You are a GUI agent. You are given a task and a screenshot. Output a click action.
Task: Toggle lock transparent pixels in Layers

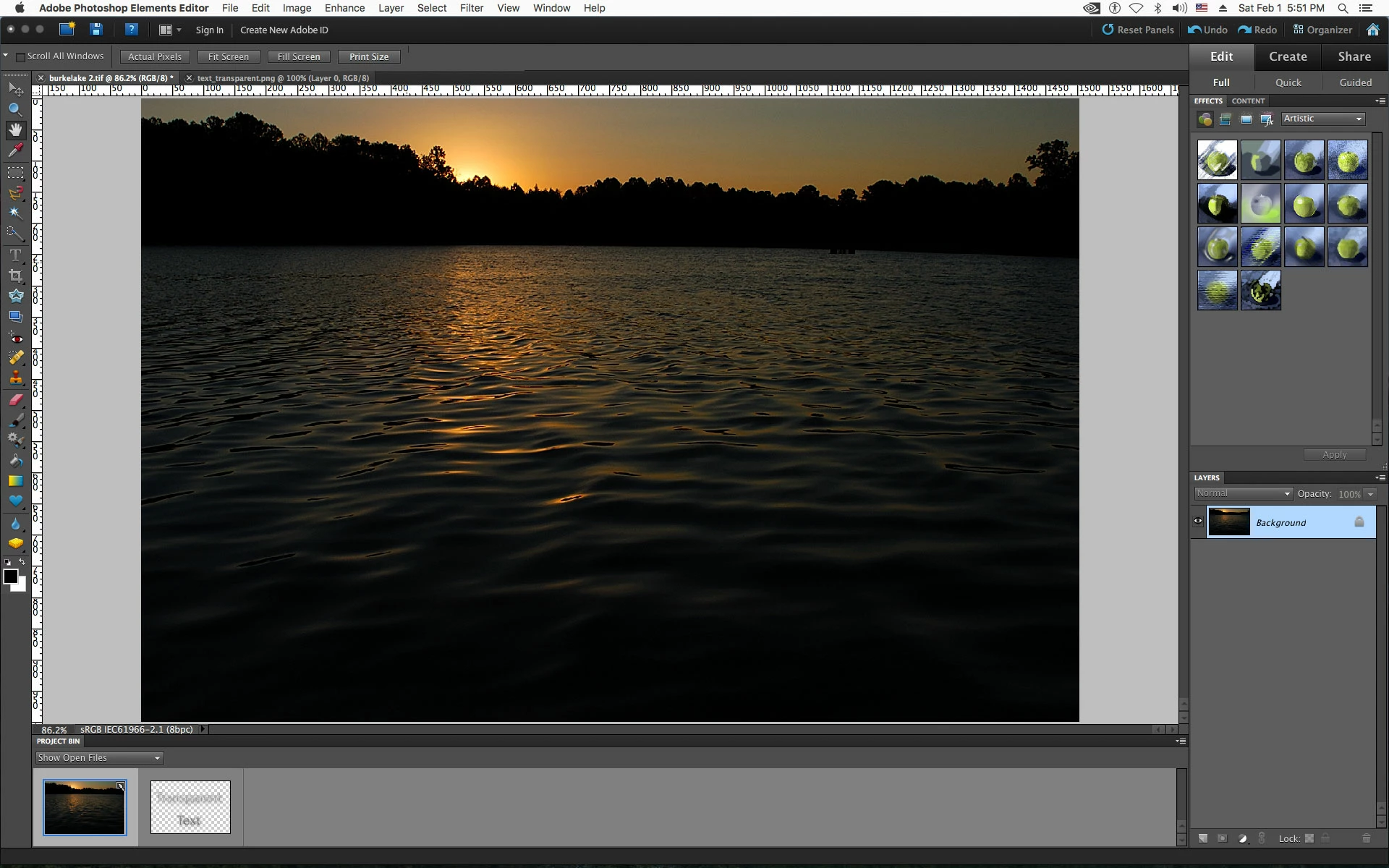pyautogui.click(x=1309, y=838)
